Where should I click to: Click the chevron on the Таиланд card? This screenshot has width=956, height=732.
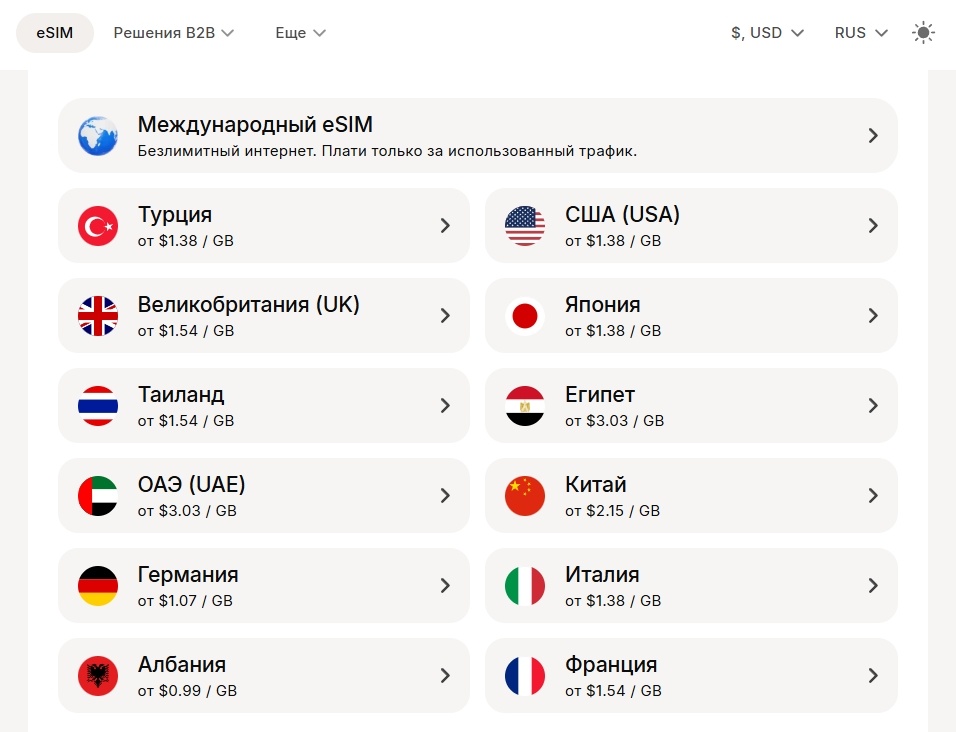click(445, 405)
